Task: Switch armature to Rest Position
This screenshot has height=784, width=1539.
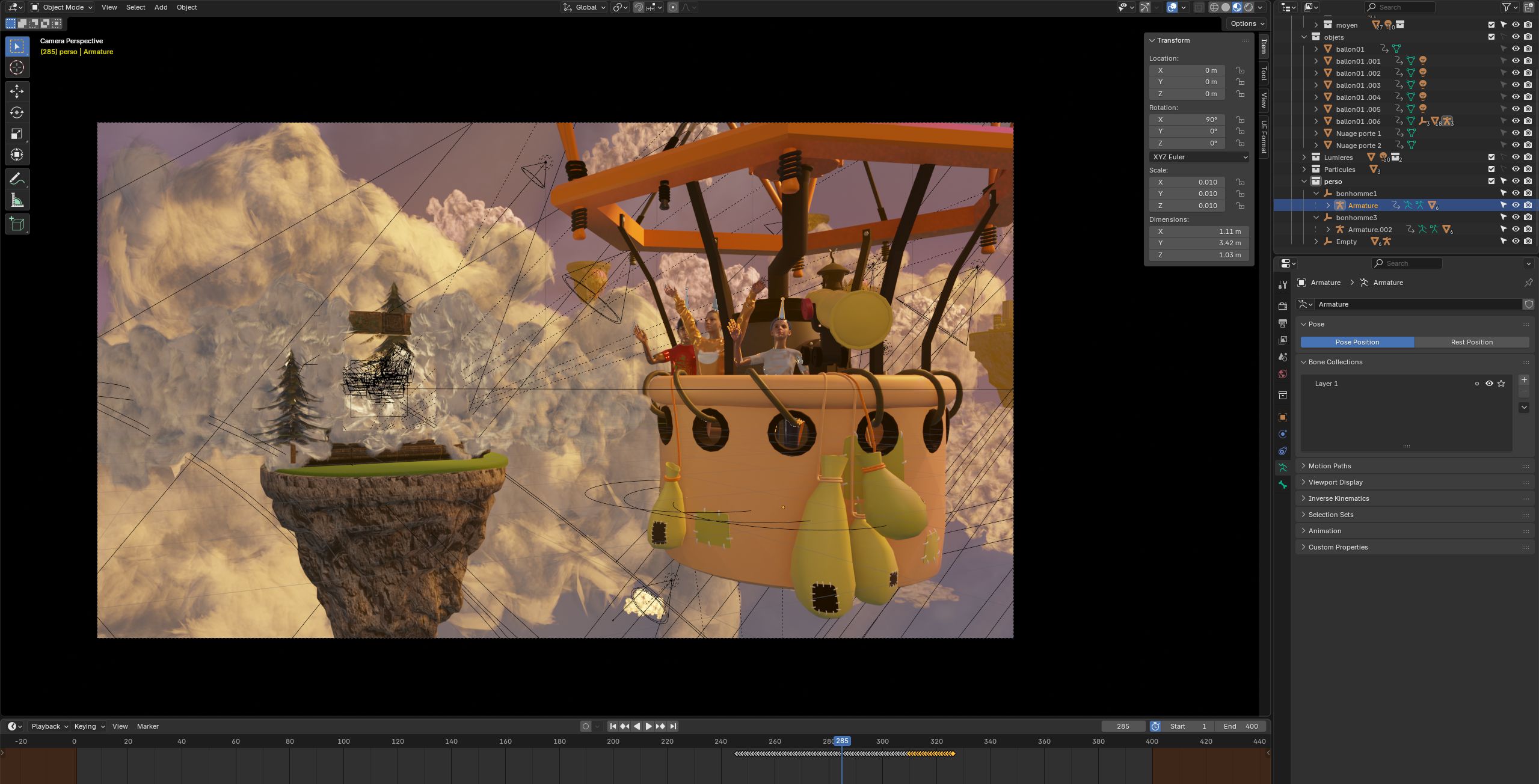Action: [x=1471, y=342]
